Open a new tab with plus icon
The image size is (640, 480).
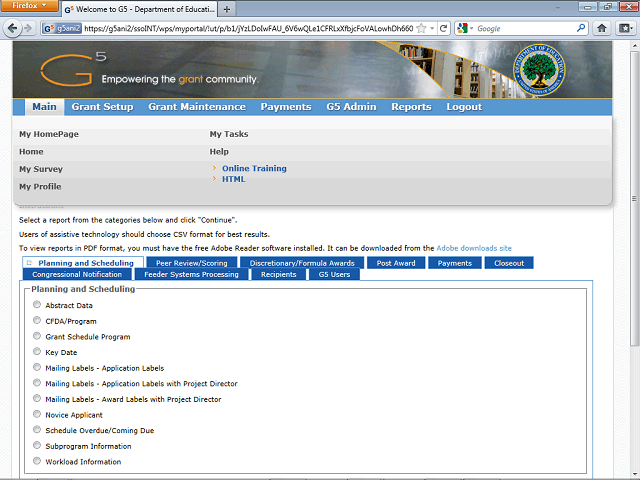pos(227,9)
